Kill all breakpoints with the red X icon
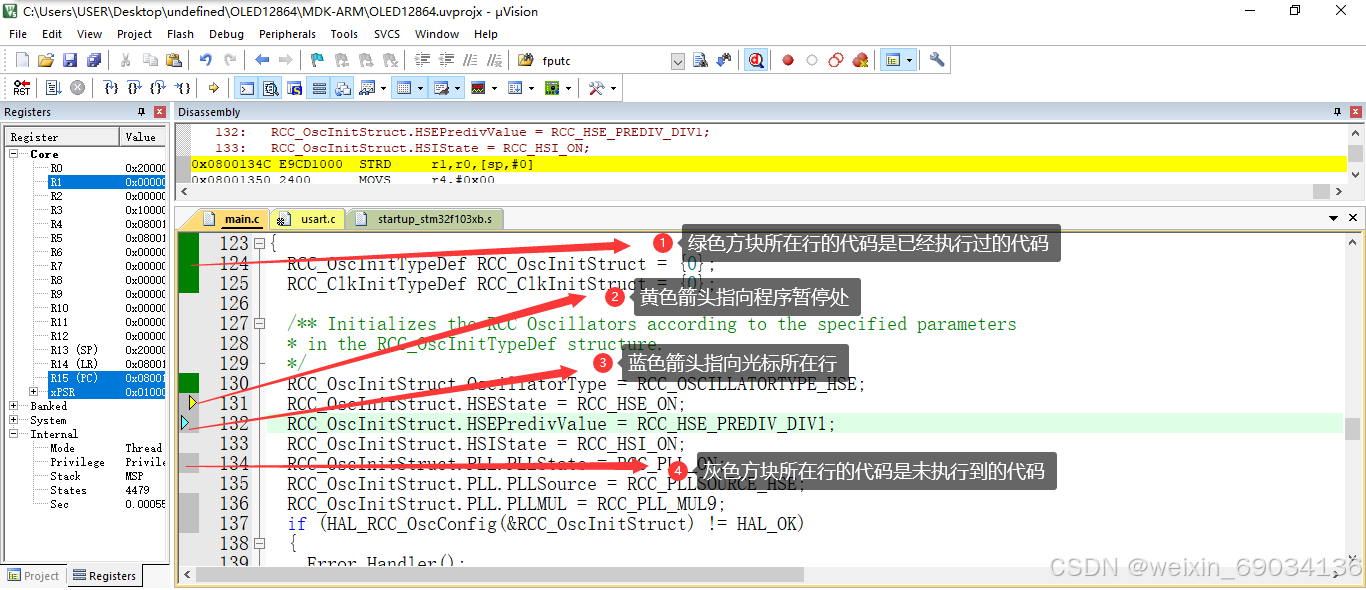 [860, 60]
